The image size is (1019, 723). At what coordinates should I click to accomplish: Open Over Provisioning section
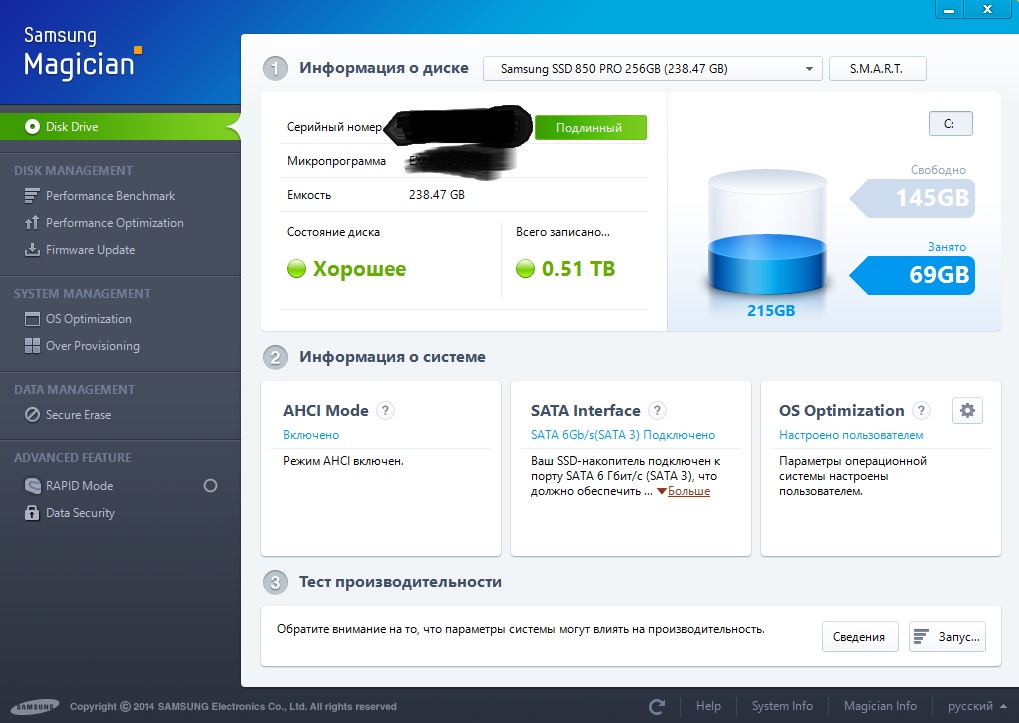coord(92,346)
